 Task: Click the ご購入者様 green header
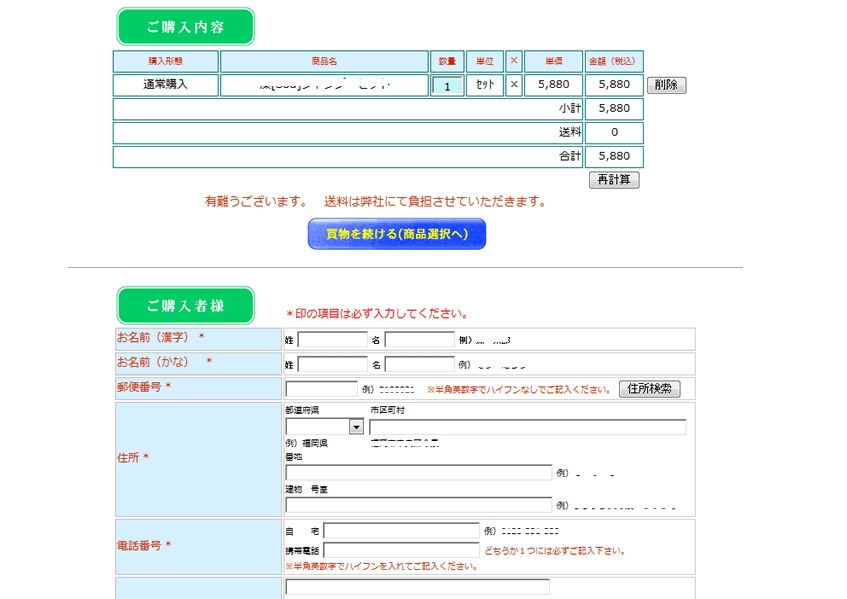pyautogui.click(x=186, y=306)
